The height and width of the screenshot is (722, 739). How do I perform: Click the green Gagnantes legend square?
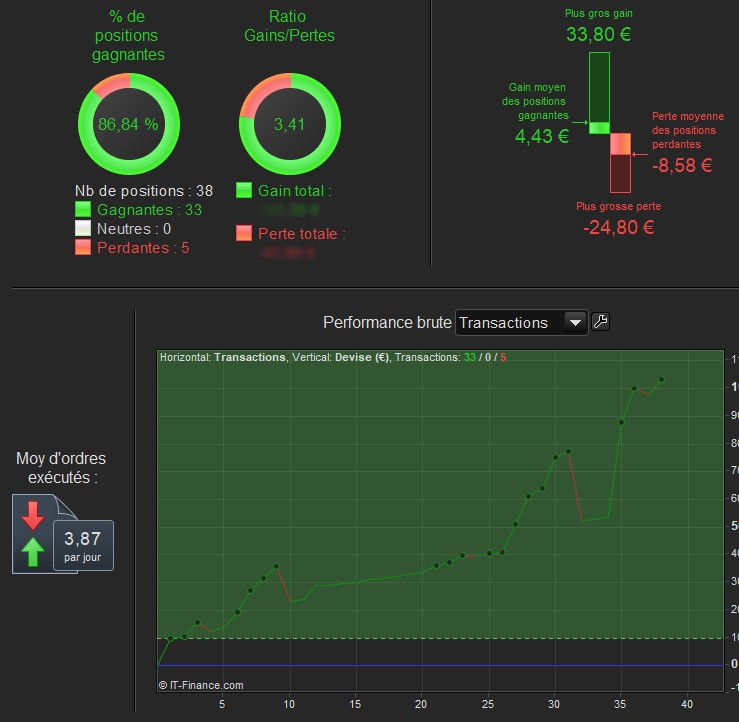(x=83, y=209)
